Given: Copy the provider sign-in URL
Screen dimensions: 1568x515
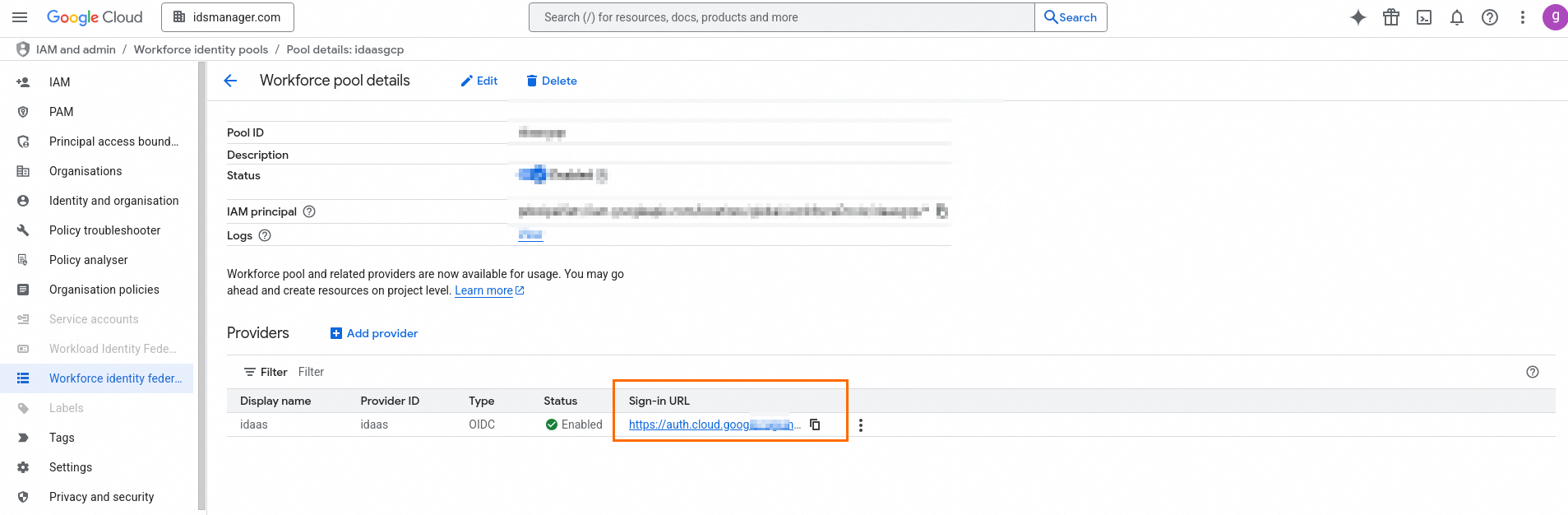Looking at the screenshot, I should [815, 425].
